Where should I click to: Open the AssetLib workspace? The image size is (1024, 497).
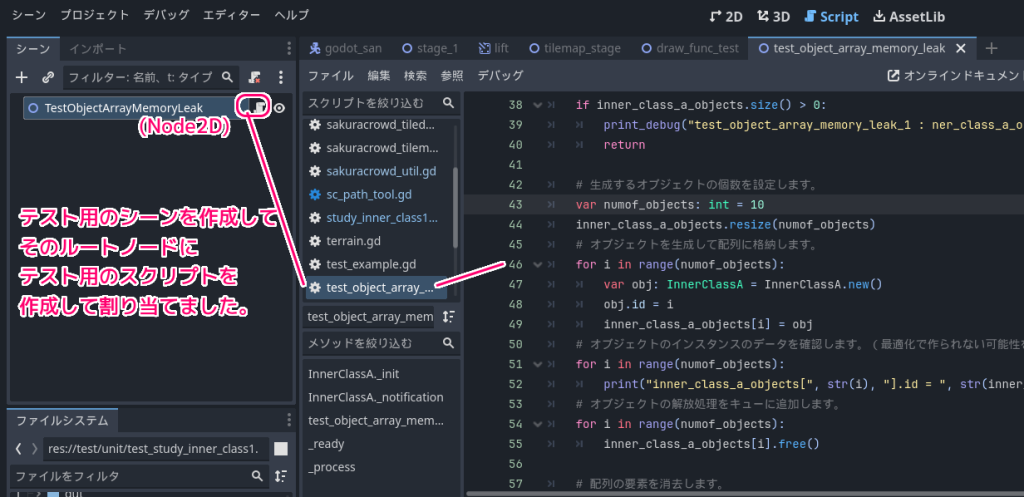coord(908,16)
